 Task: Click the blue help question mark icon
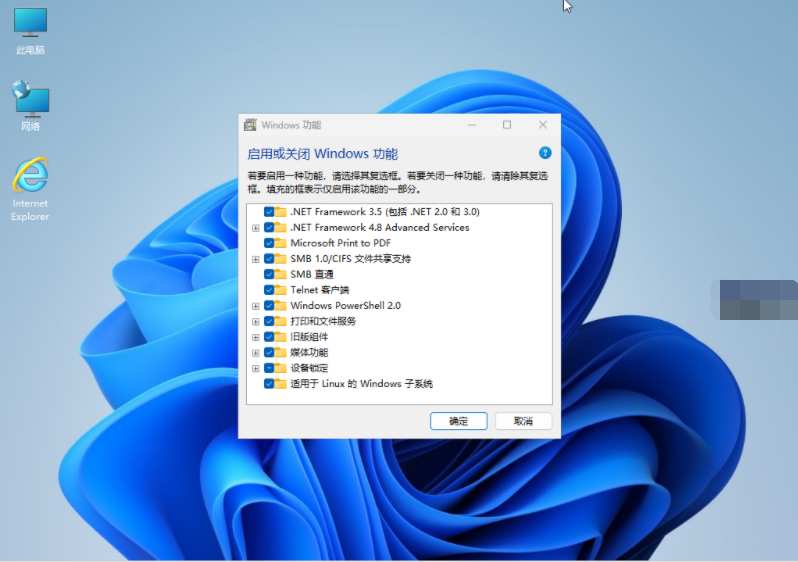(x=545, y=153)
